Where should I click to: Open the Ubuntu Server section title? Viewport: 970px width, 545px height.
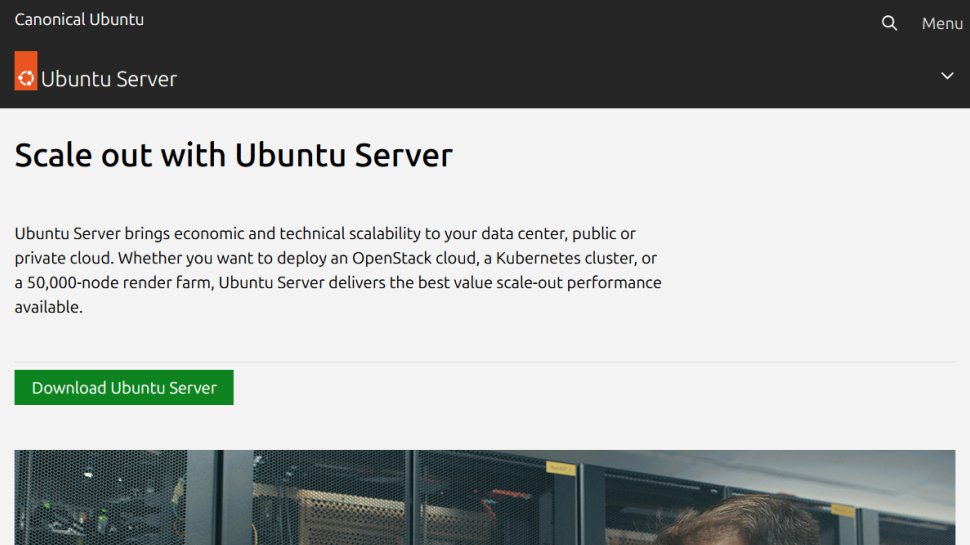click(x=109, y=79)
